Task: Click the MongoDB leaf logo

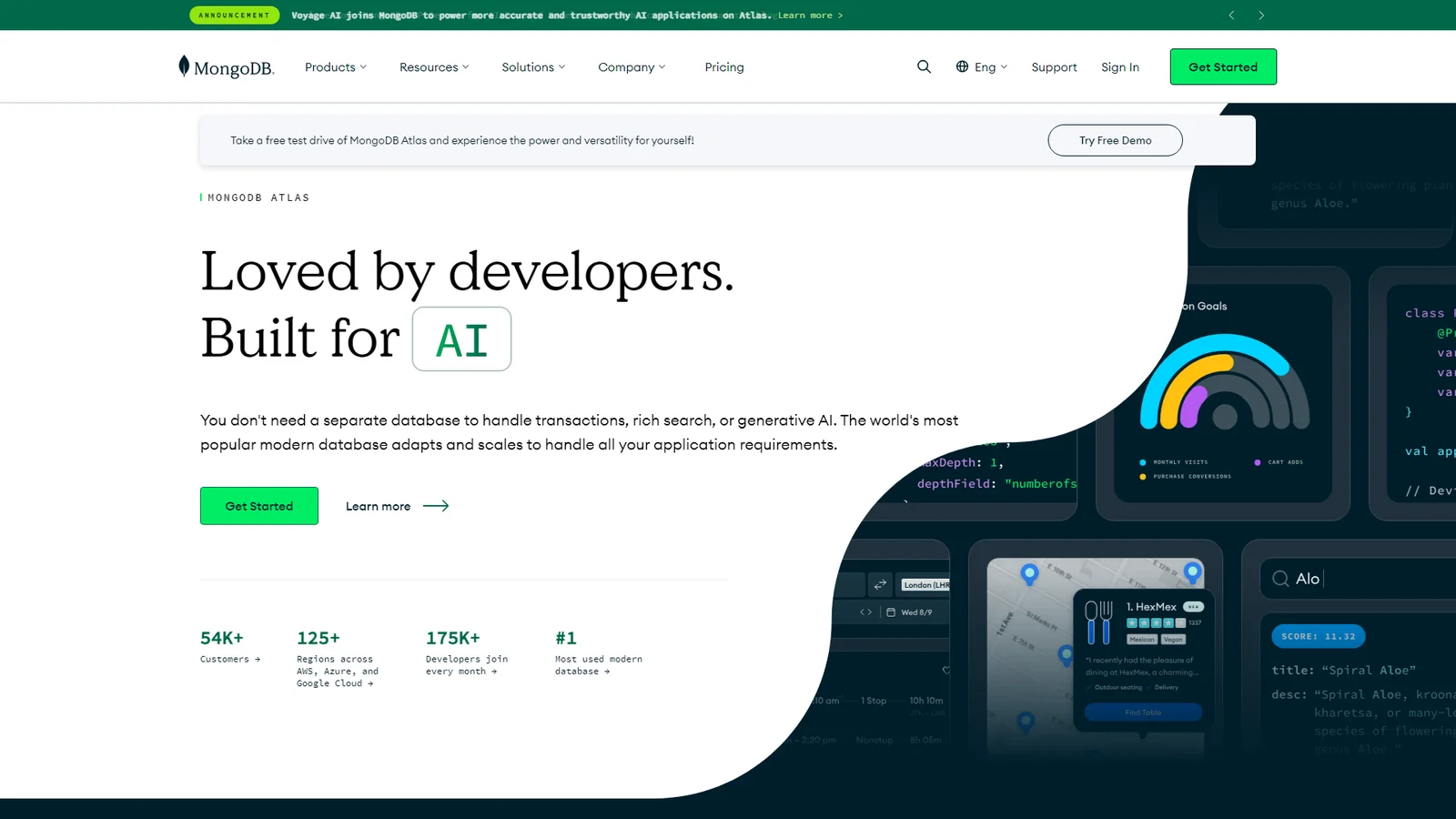Action: point(227,67)
